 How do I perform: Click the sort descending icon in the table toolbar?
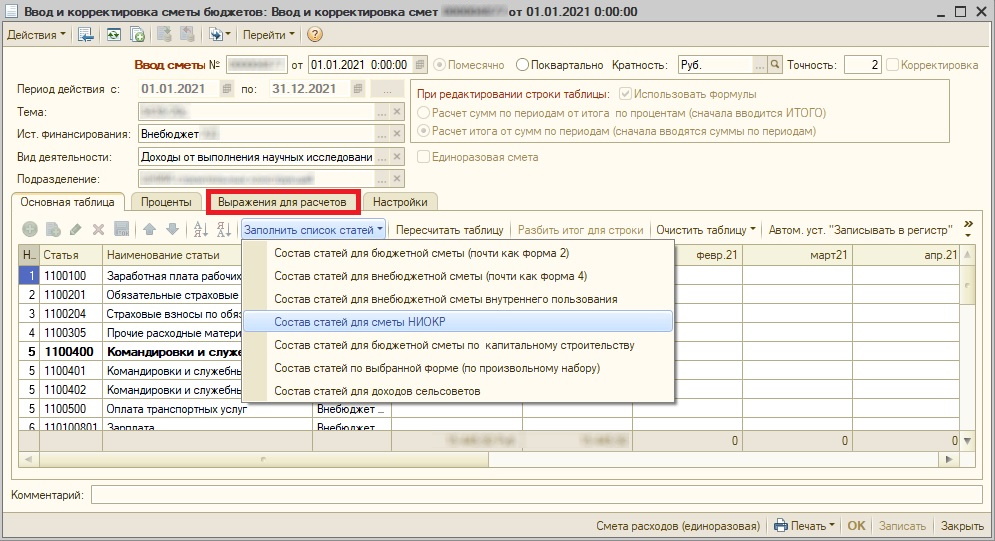(x=223, y=229)
